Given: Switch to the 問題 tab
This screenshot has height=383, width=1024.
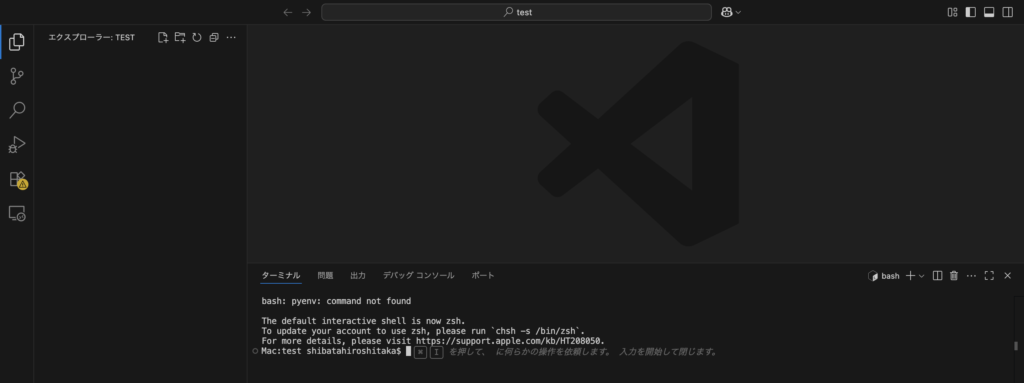Looking at the screenshot, I should (x=325, y=275).
